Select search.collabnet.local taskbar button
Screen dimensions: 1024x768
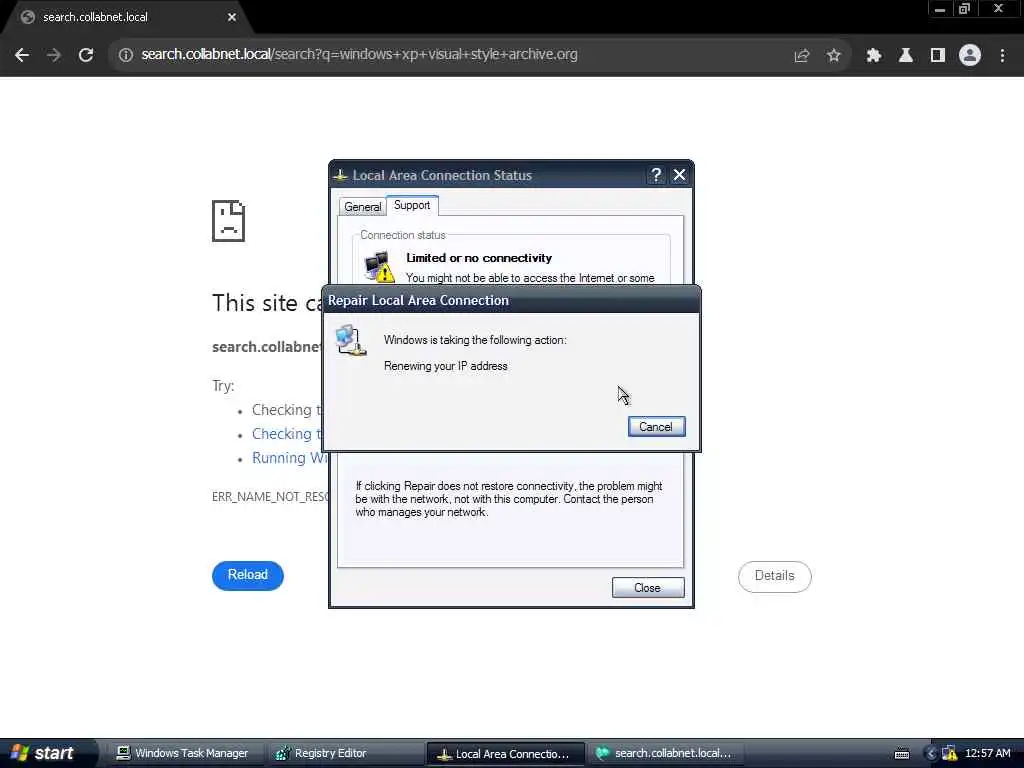[x=664, y=753]
